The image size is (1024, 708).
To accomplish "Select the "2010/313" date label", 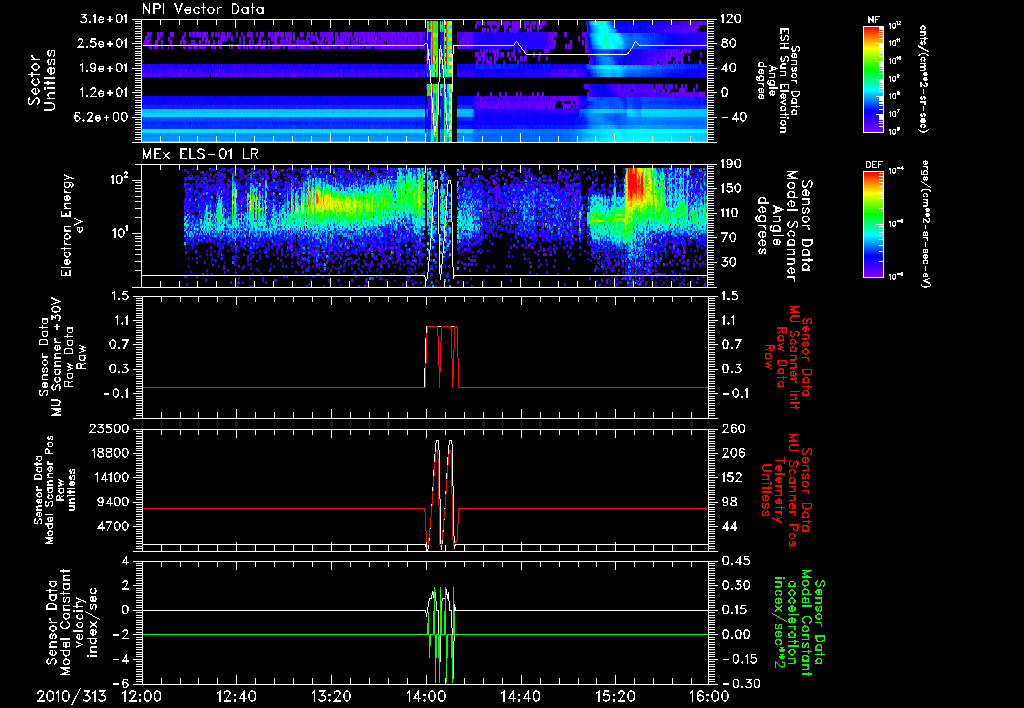I will pos(71,696).
